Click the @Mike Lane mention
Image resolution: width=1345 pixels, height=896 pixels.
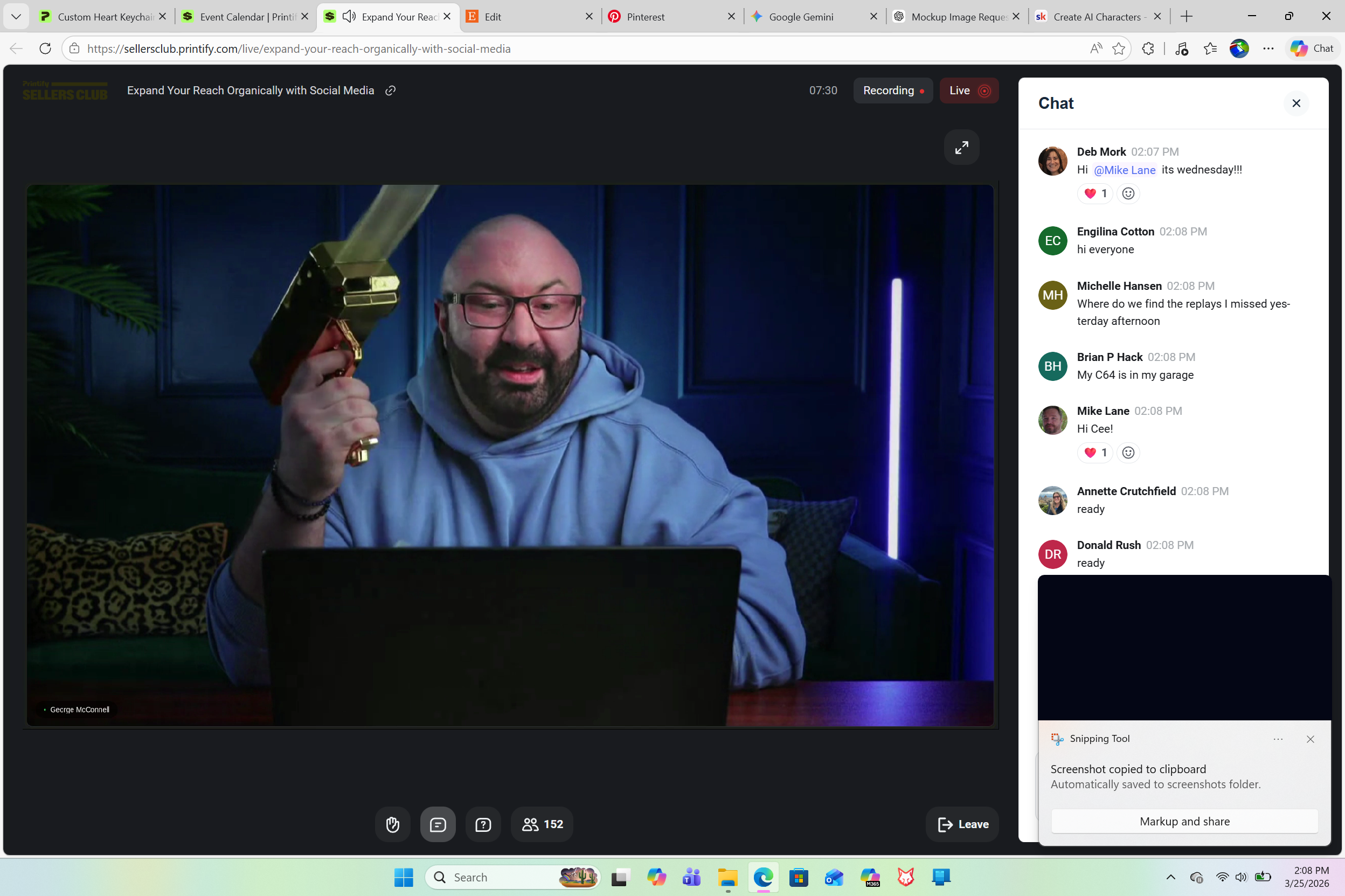click(1125, 170)
